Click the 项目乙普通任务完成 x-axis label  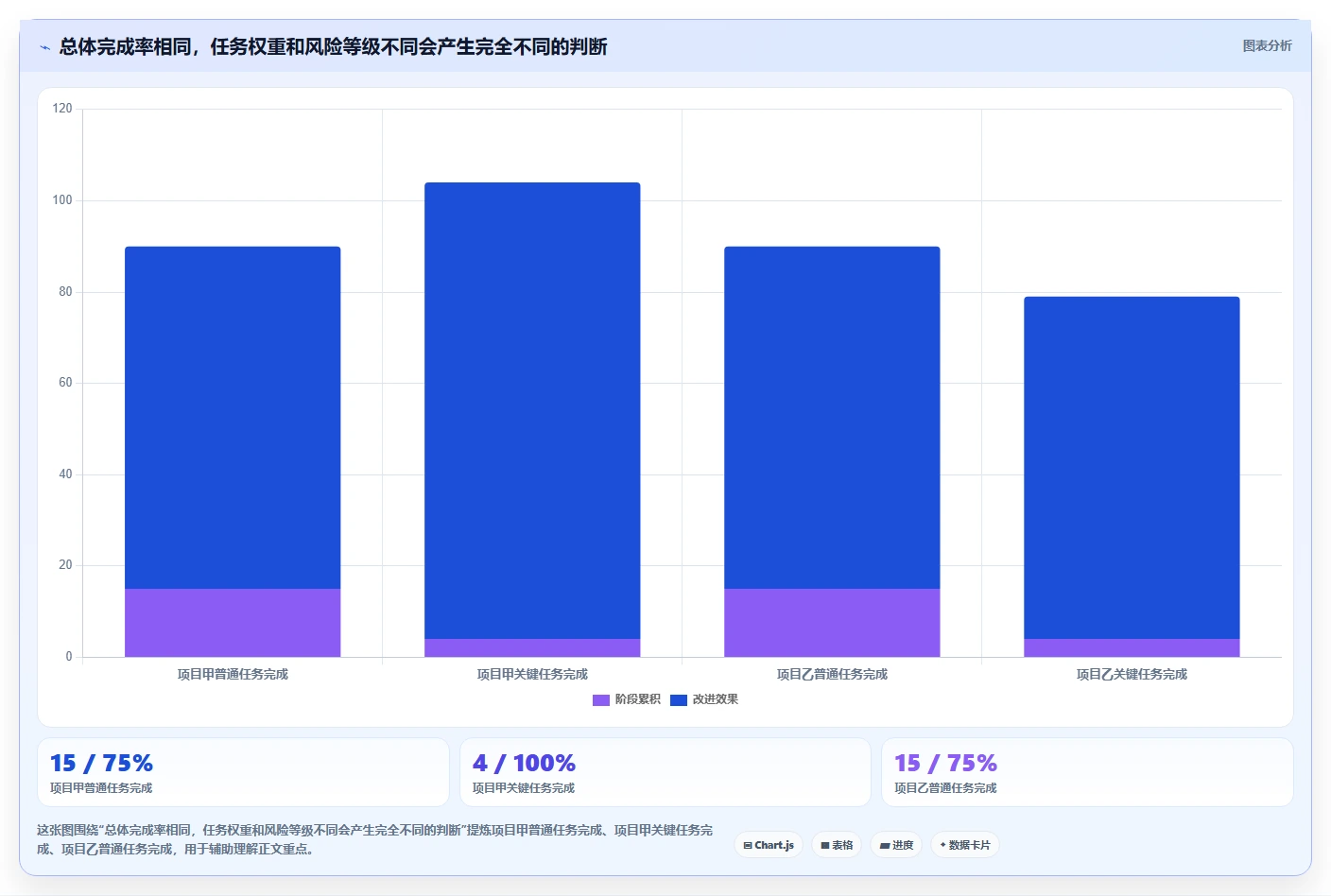point(832,674)
